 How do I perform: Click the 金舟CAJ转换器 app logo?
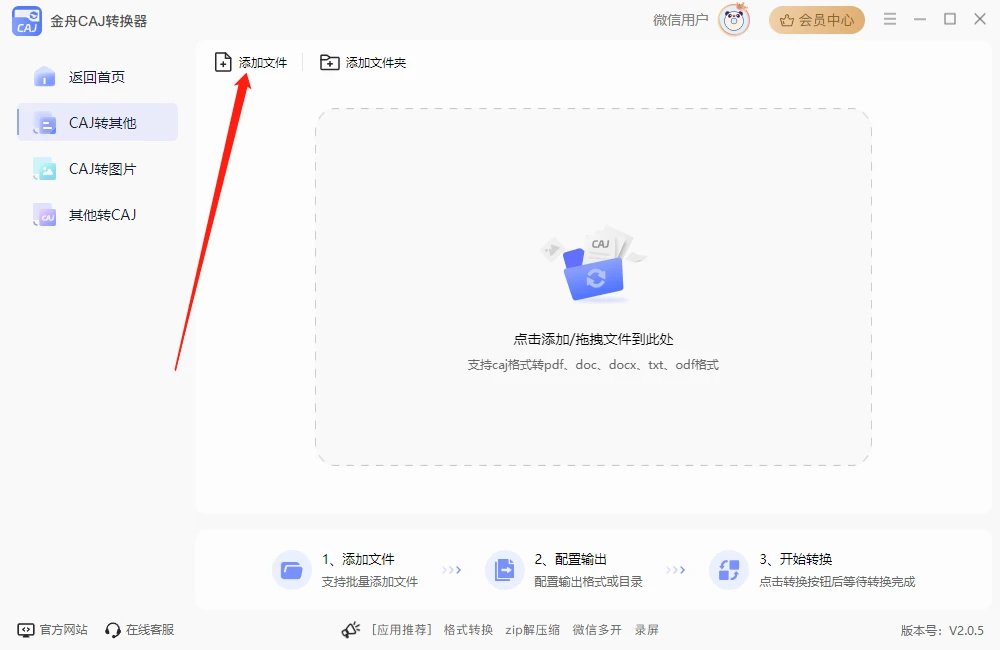pyautogui.click(x=27, y=21)
